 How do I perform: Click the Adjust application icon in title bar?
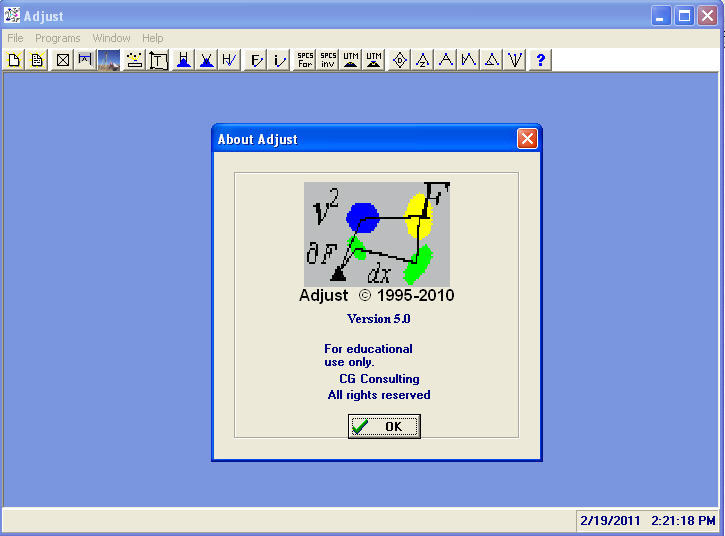pos(12,15)
